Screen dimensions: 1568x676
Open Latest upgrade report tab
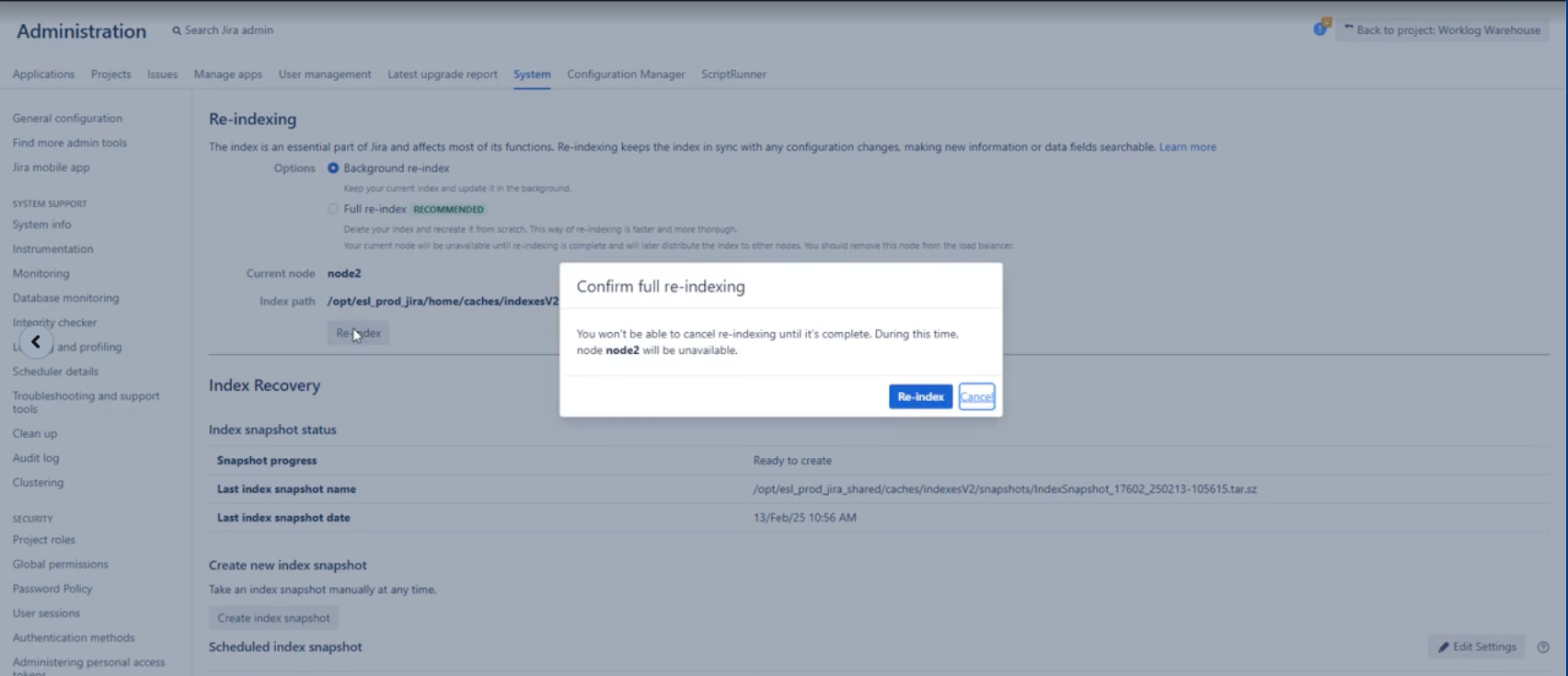pyautogui.click(x=443, y=74)
